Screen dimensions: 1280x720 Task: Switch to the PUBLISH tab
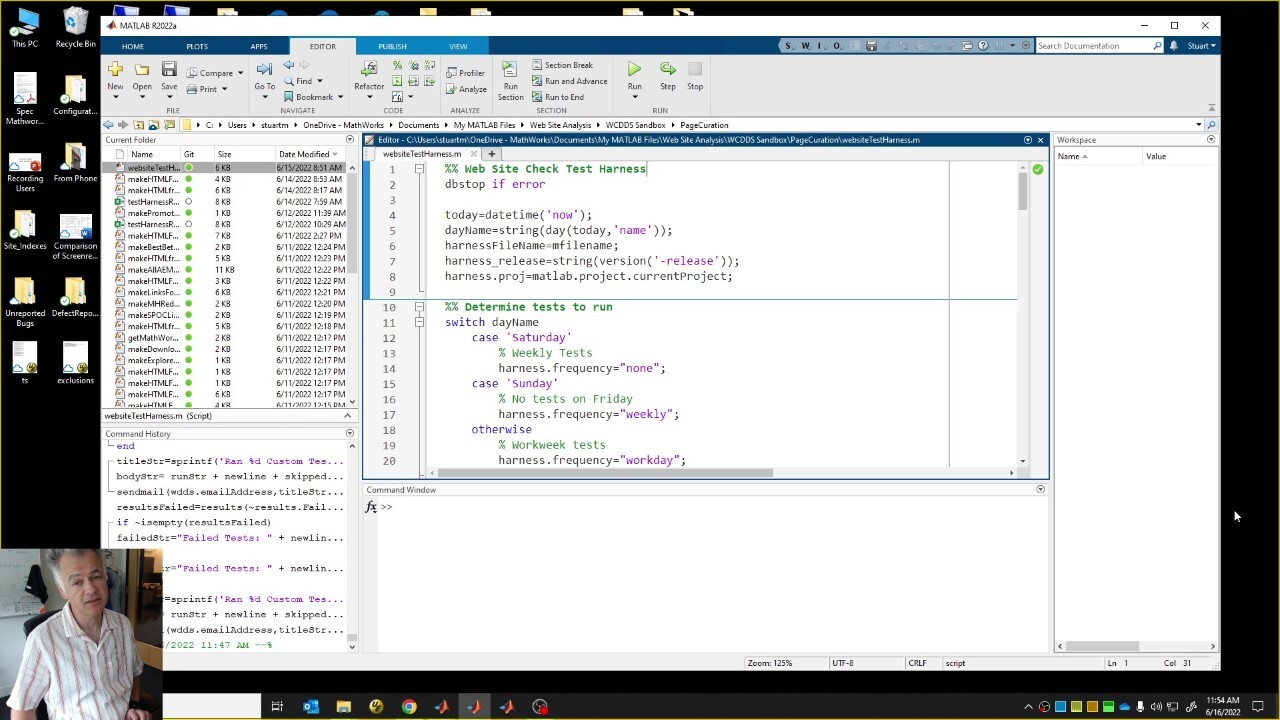pos(392,46)
